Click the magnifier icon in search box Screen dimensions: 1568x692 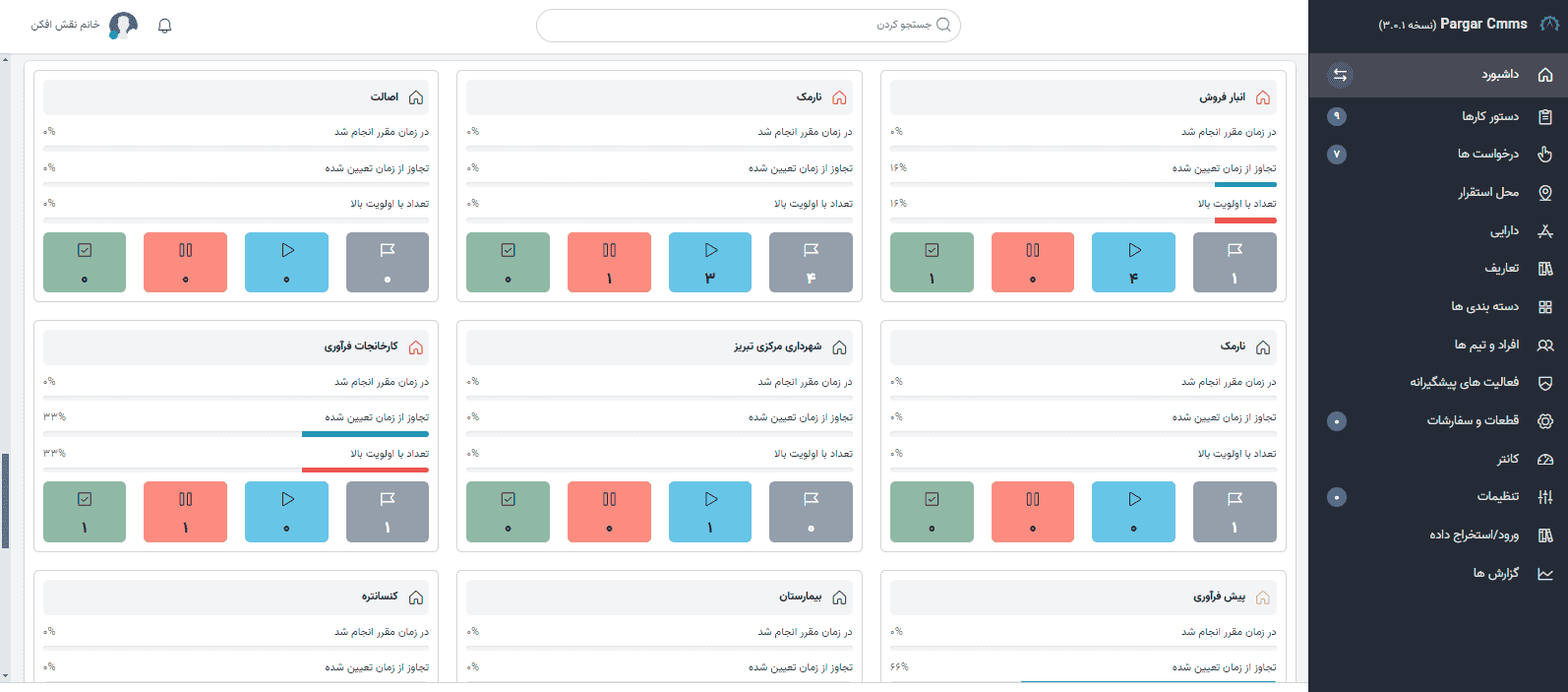[x=943, y=25]
